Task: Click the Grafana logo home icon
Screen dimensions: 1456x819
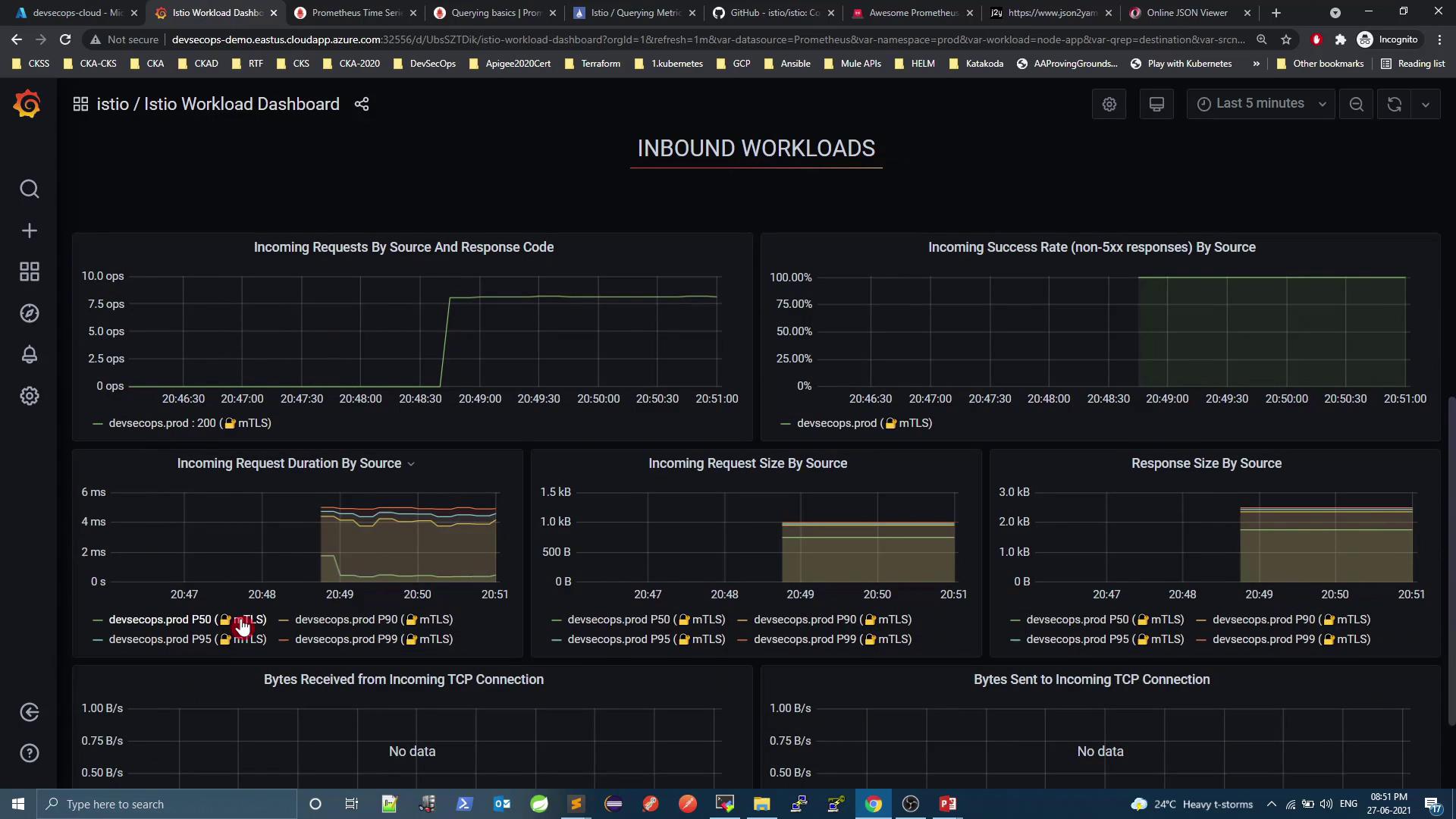Action: point(27,104)
